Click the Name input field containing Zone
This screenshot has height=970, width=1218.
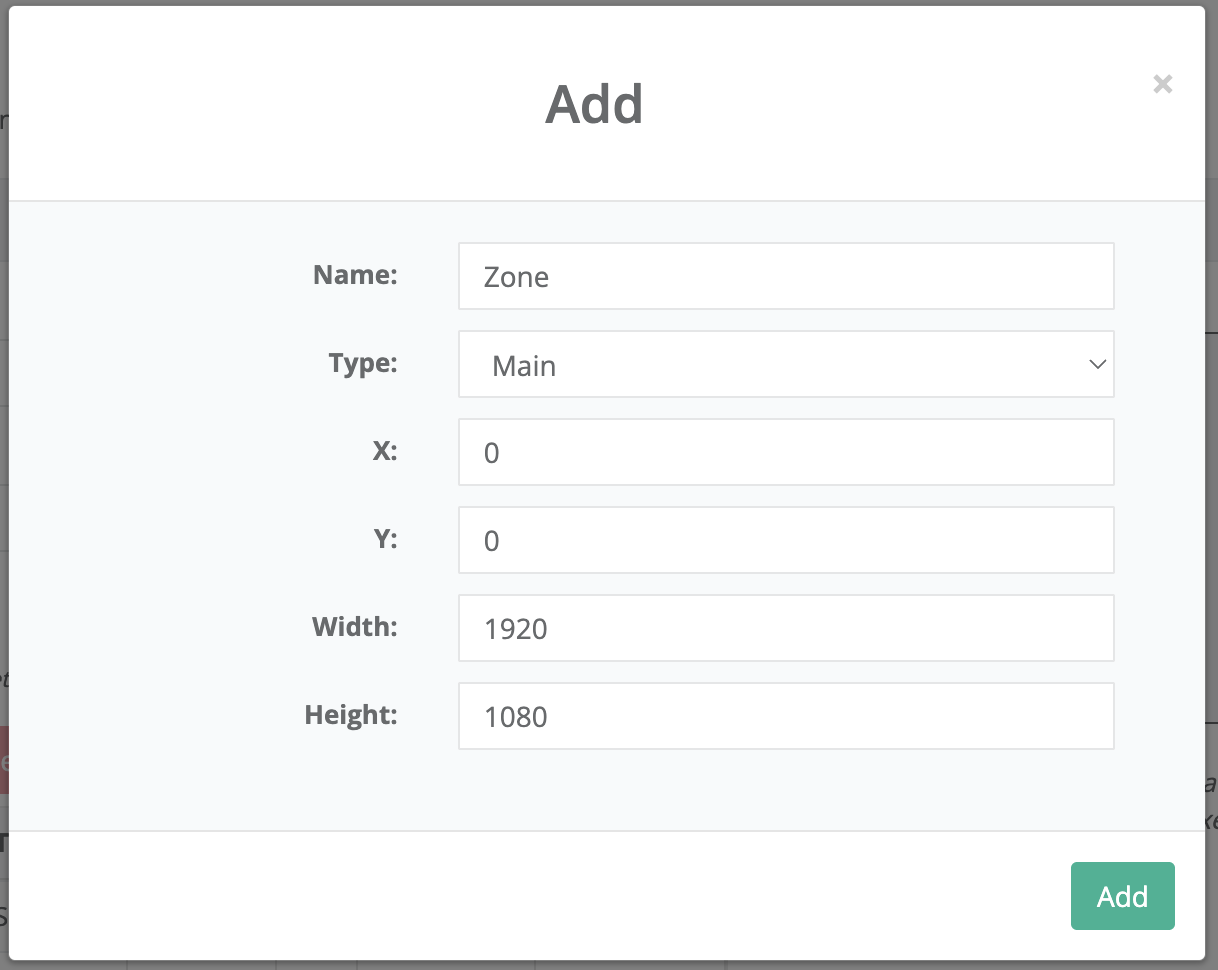tap(785, 276)
